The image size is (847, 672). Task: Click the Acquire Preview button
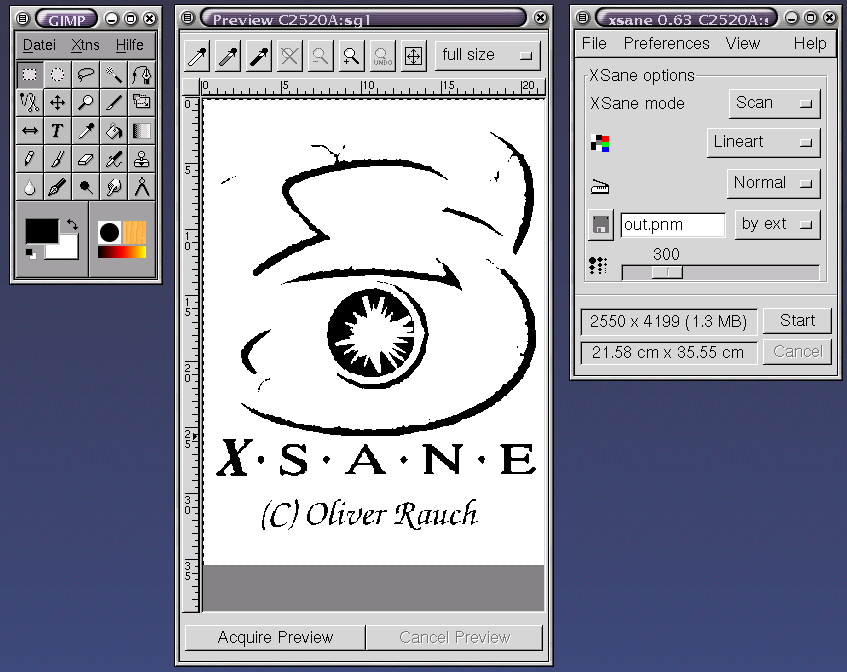[275, 637]
